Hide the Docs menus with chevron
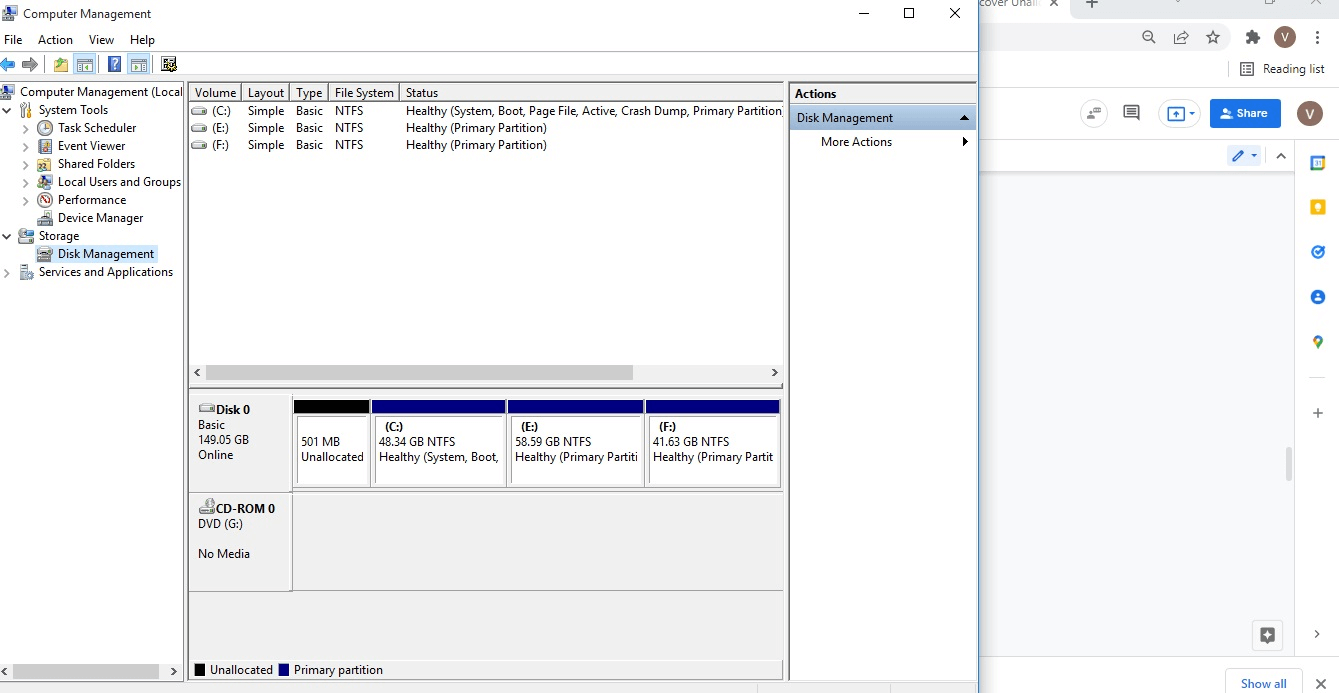The height and width of the screenshot is (693, 1339). click(1281, 156)
